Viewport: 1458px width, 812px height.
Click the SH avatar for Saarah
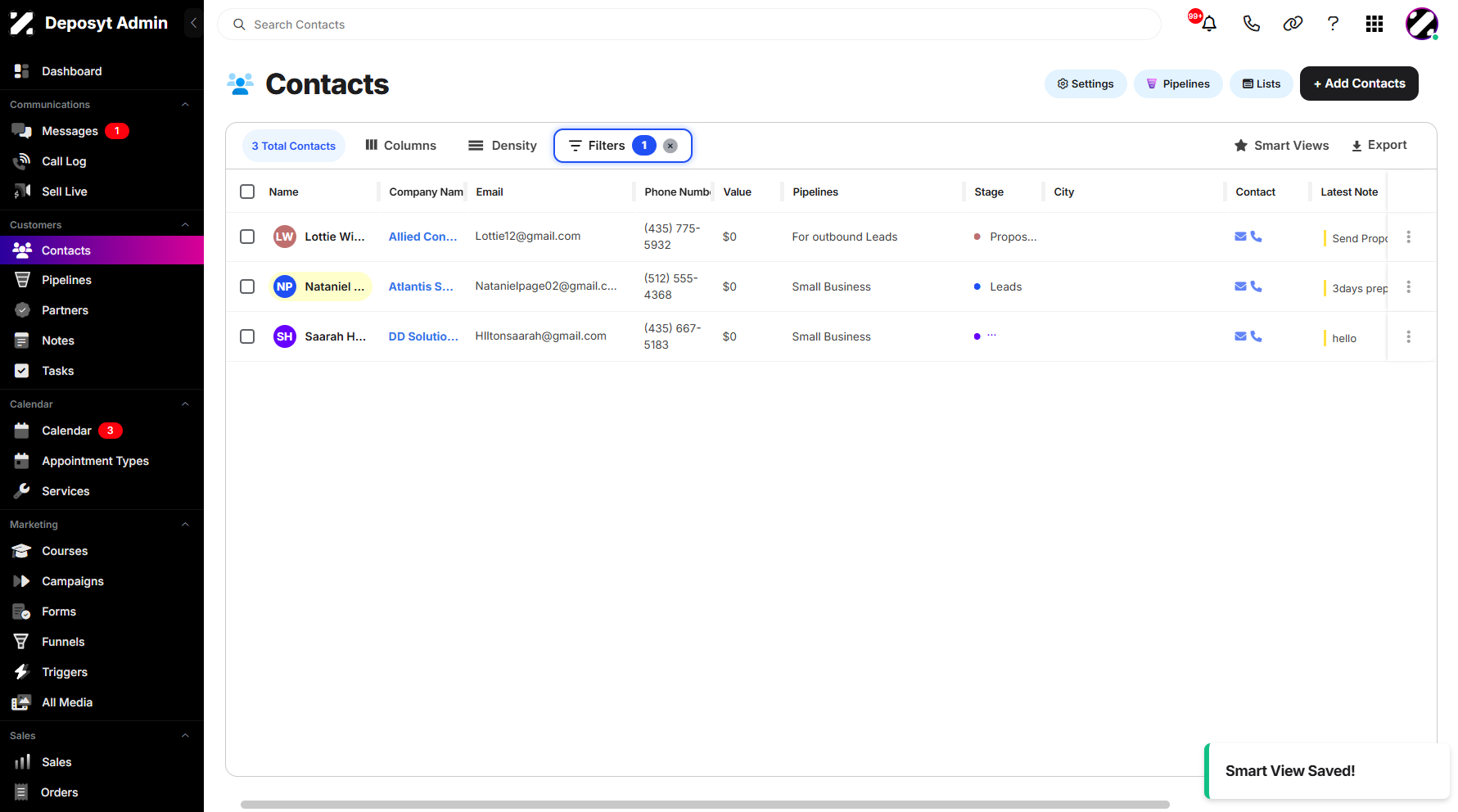click(x=284, y=336)
